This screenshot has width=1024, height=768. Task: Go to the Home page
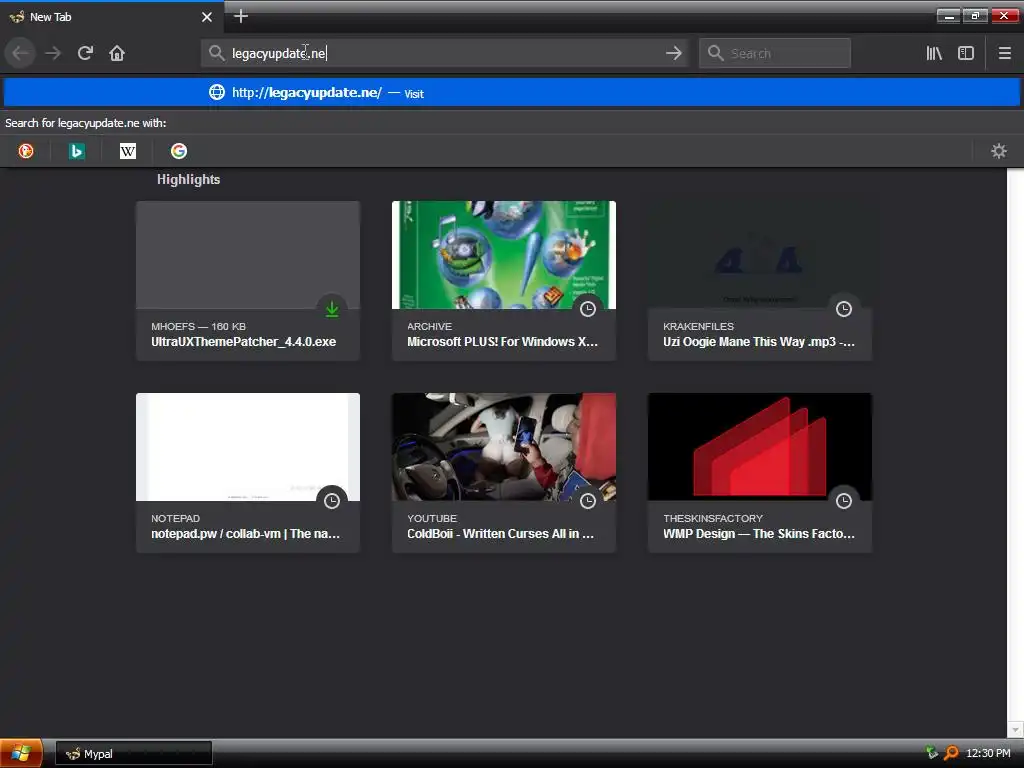coord(117,53)
